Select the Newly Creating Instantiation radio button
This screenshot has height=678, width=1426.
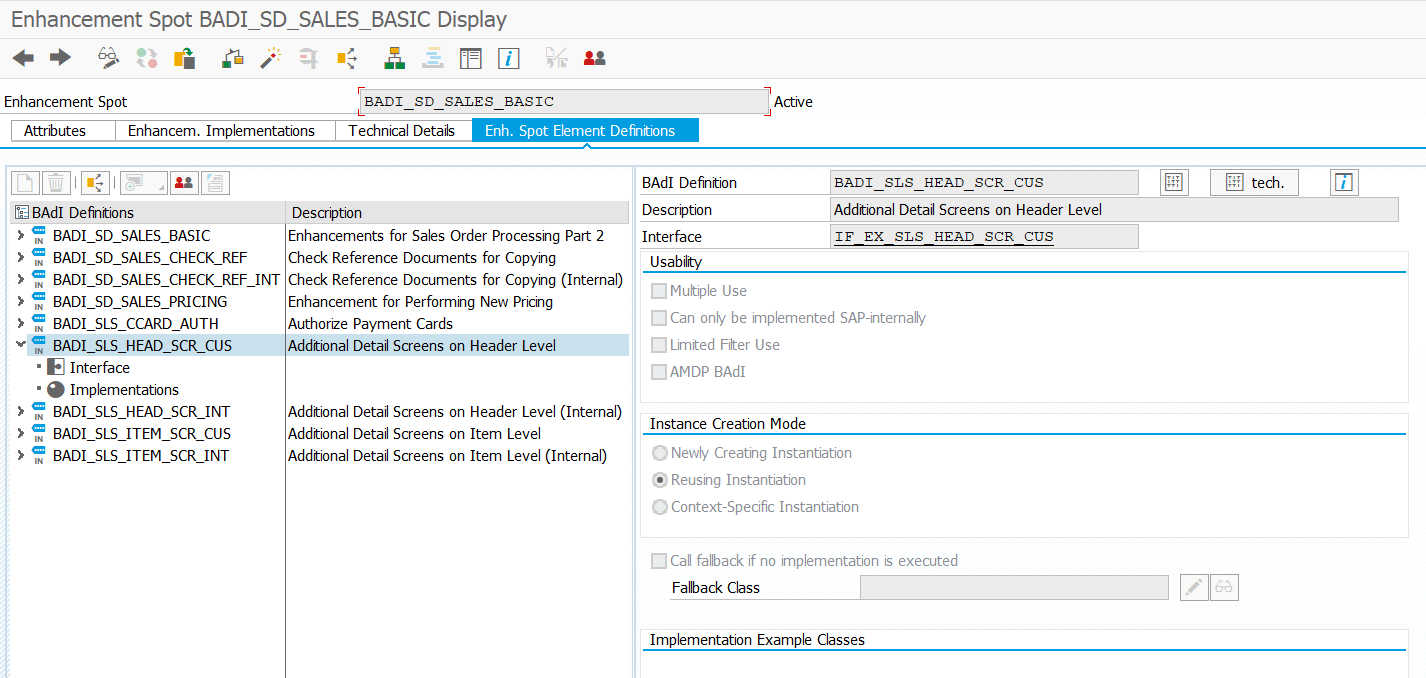coord(660,453)
